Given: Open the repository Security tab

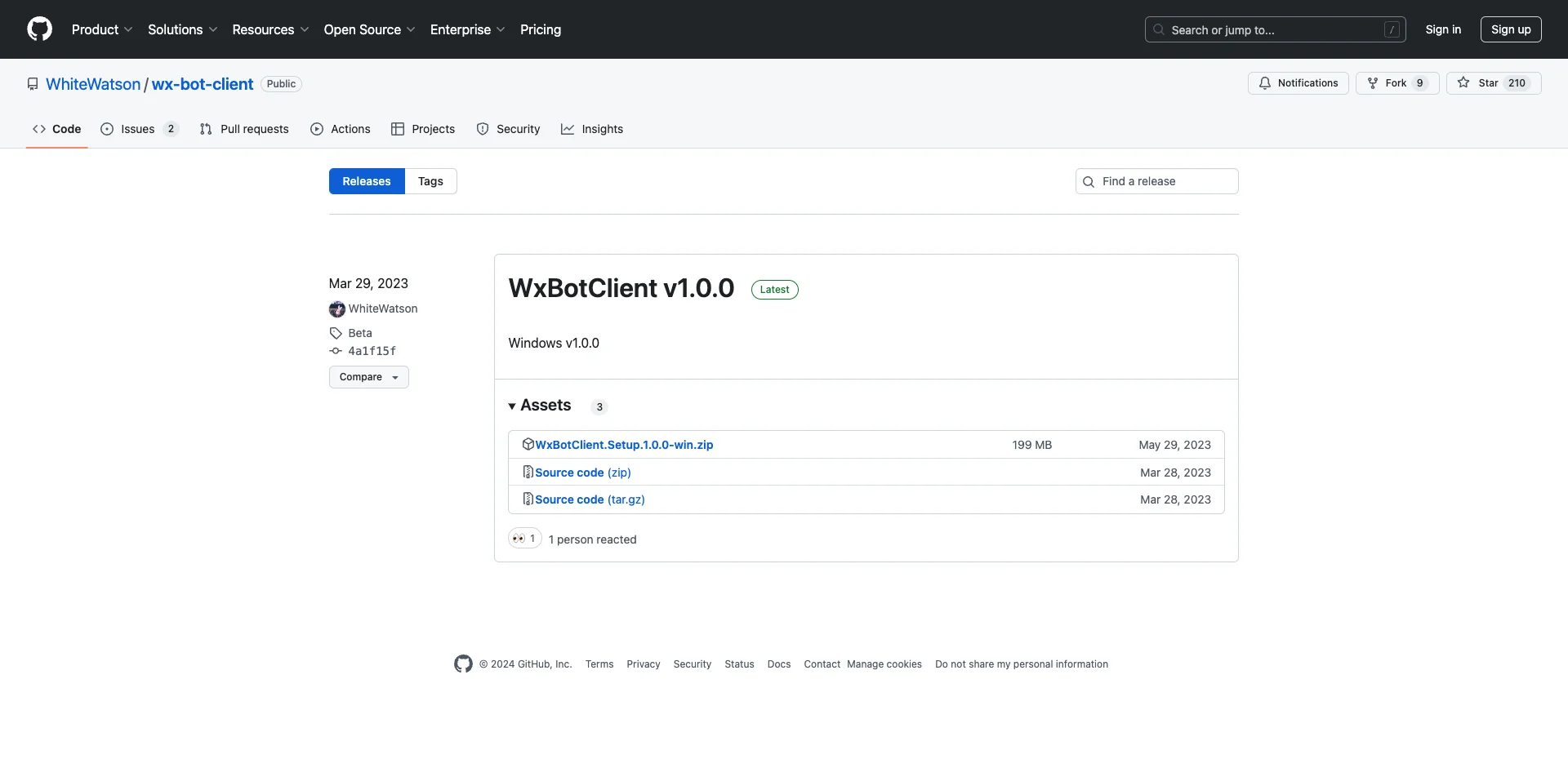Looking at the screenshot, I should 508,129.
